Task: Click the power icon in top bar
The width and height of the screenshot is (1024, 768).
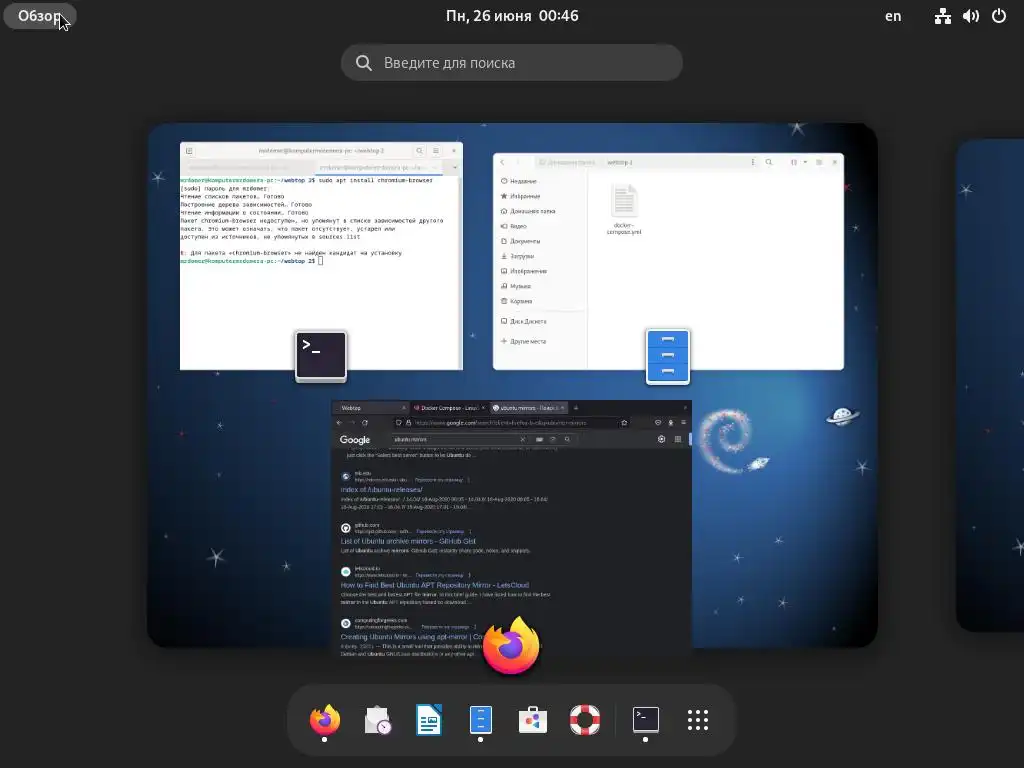Action: pos(999,16)
